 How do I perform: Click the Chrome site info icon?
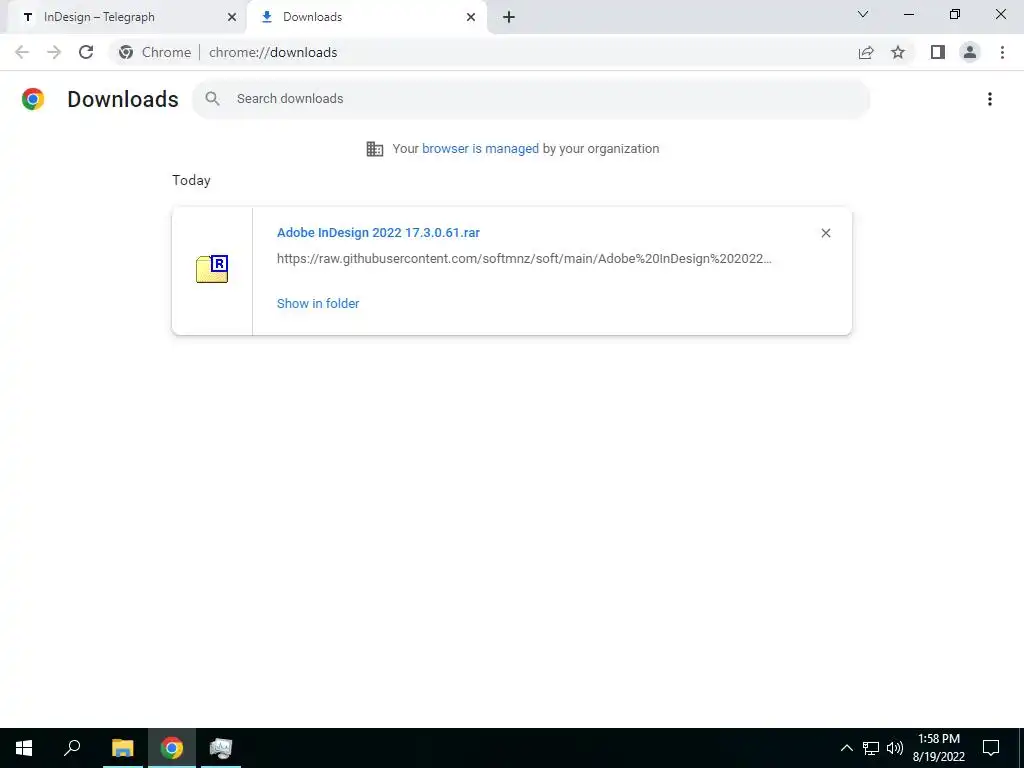(x=126, y=52)
